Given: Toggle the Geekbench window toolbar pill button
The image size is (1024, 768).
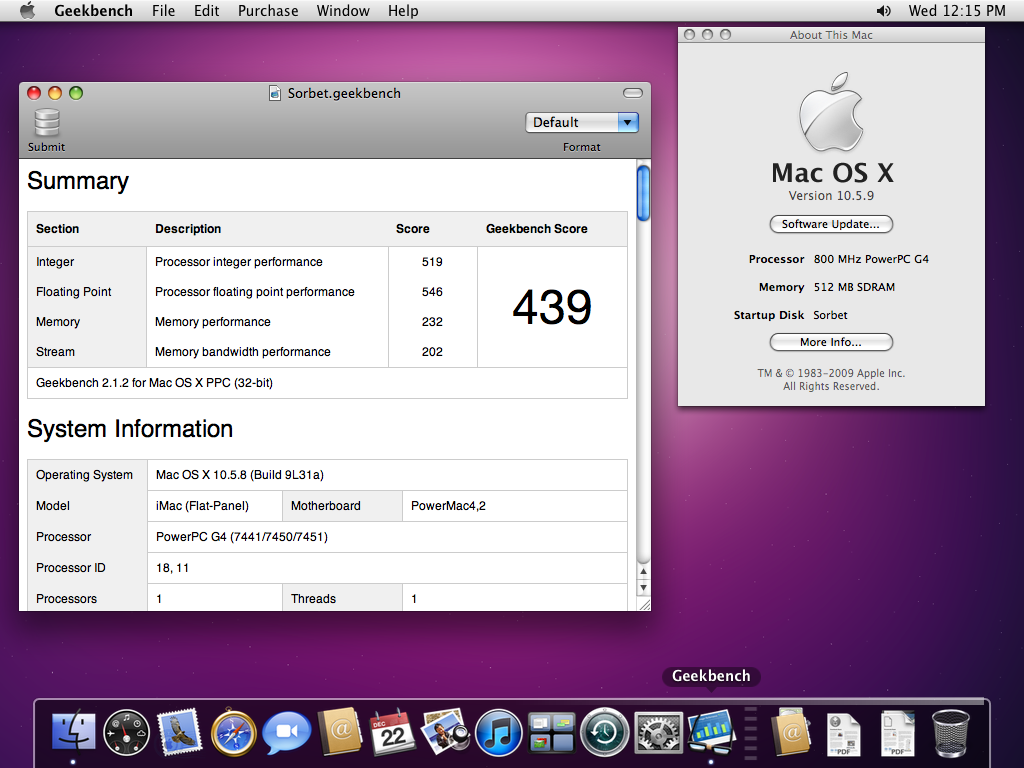Looking at the screenshot, I should coord(632,93).
